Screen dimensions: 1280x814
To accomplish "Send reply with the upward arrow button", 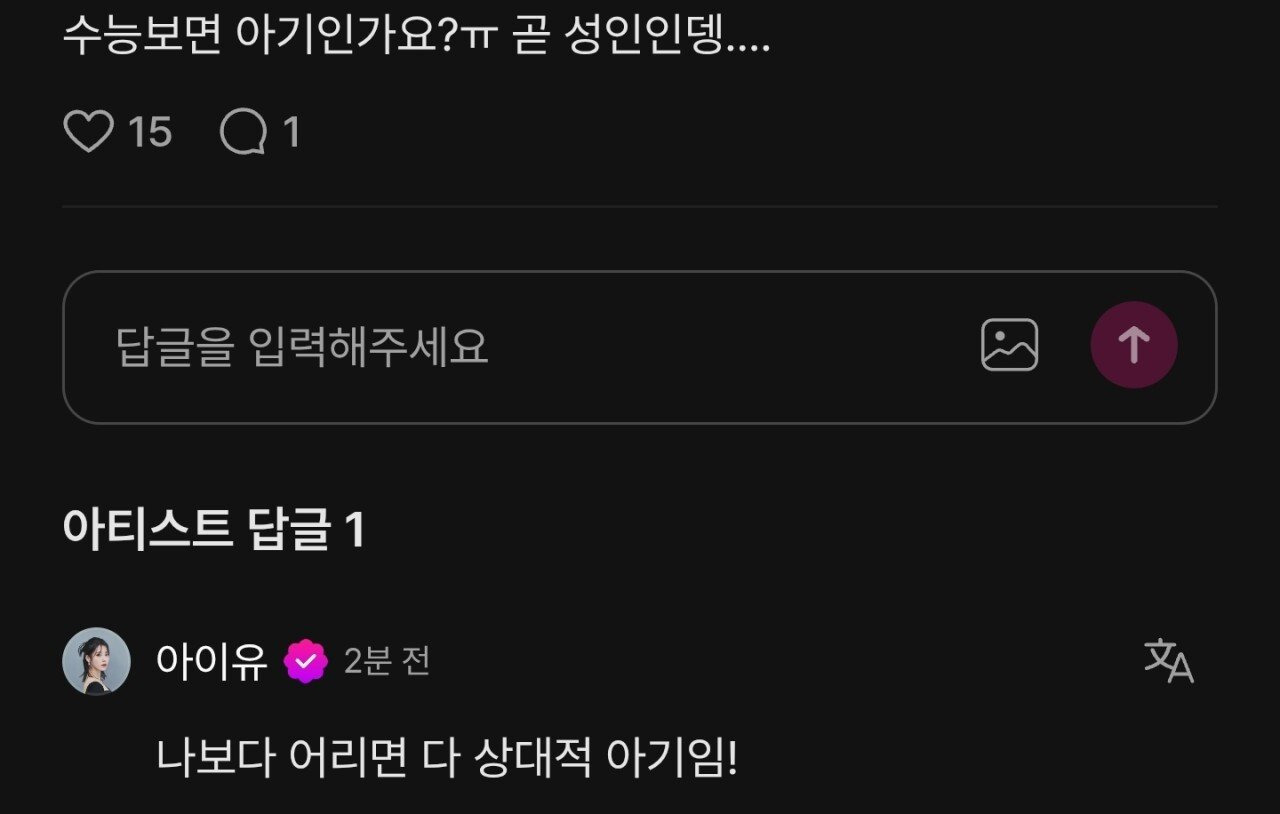I will (1133, 345).
